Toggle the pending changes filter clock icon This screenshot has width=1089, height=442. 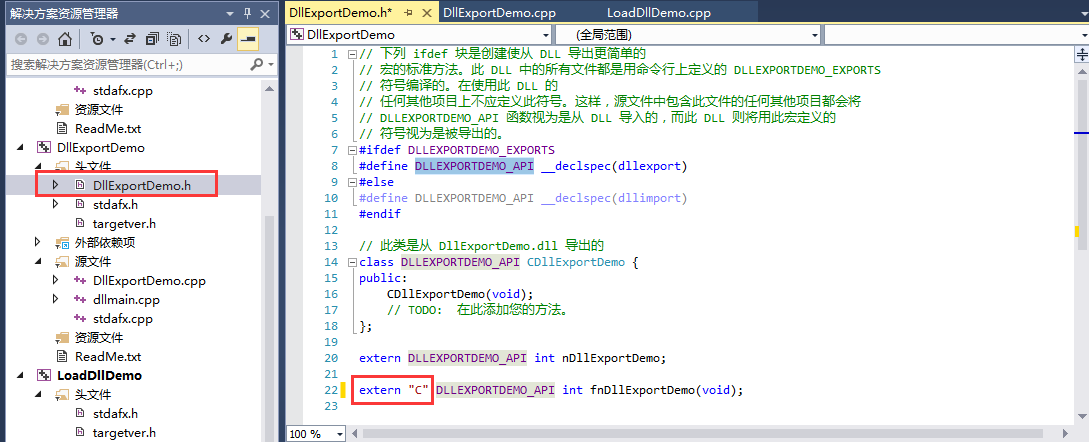click(x=96, y=39)
